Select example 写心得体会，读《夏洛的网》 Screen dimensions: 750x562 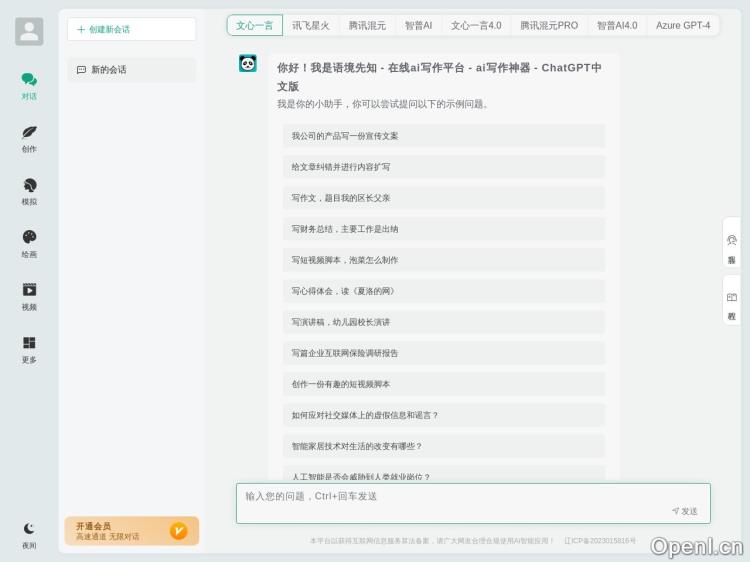(444, 291)
